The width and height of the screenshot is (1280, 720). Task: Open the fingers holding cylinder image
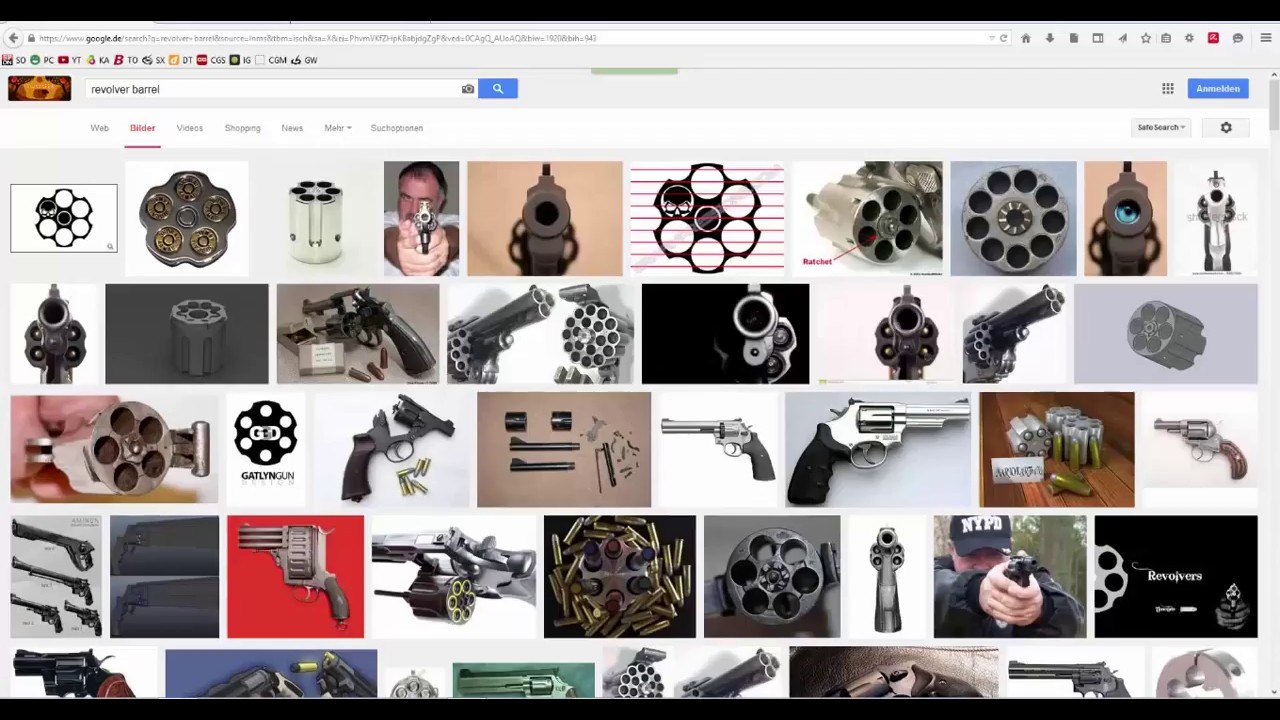click(x=114, y=449)
